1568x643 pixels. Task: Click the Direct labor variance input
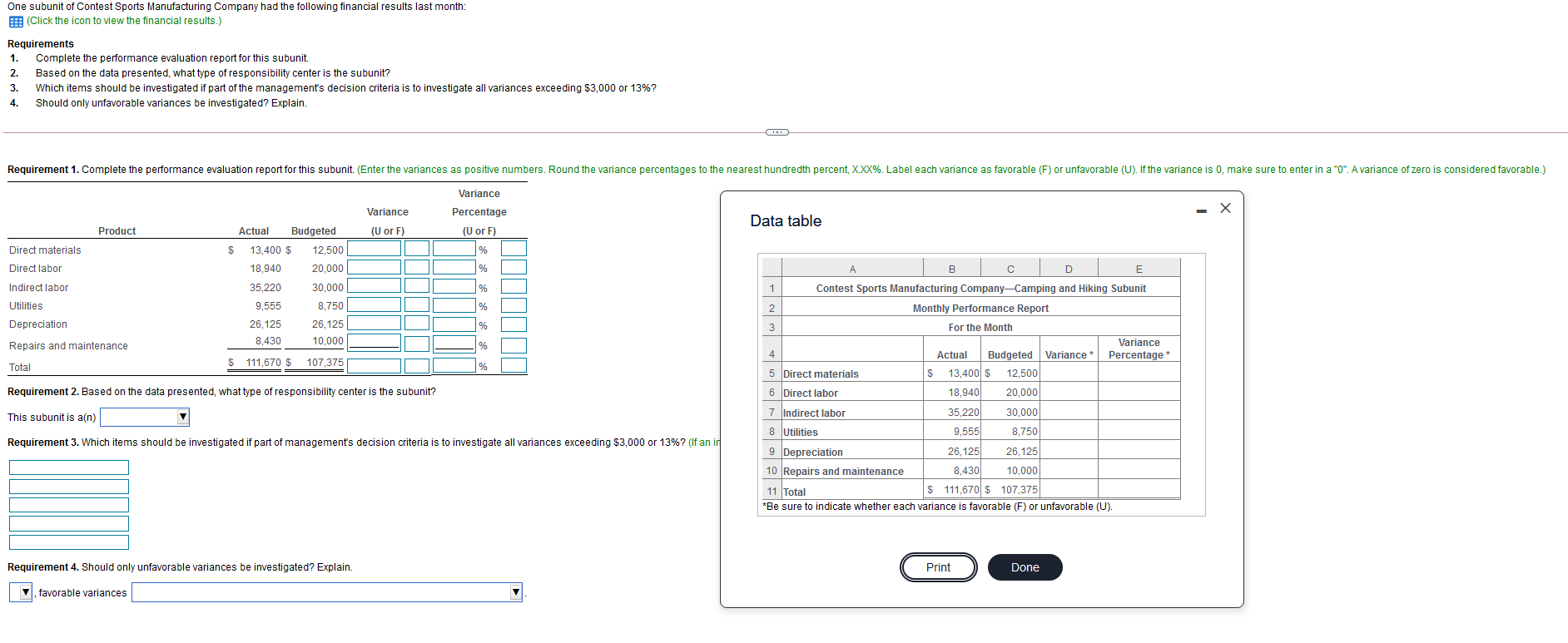[x=374, y=267]
